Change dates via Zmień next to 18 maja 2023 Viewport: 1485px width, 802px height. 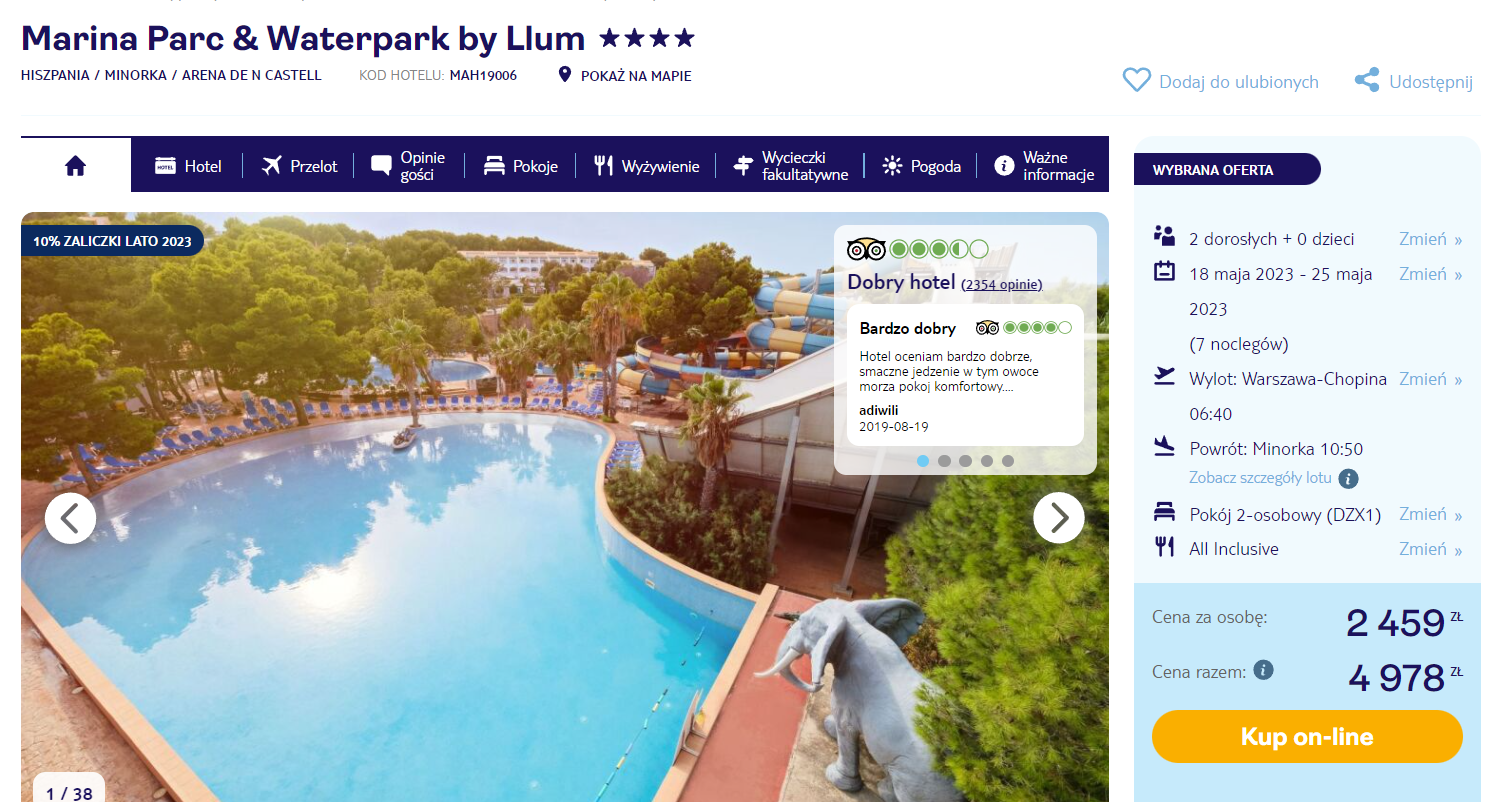pyautogui.click(x=1430, y=274)
